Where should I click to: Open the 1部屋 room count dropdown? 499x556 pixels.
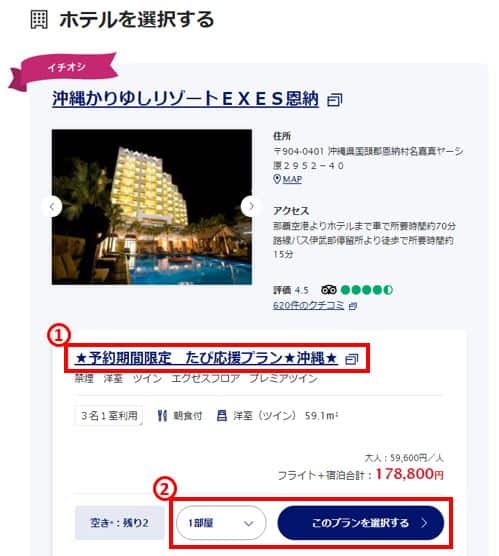coord(221,523)
